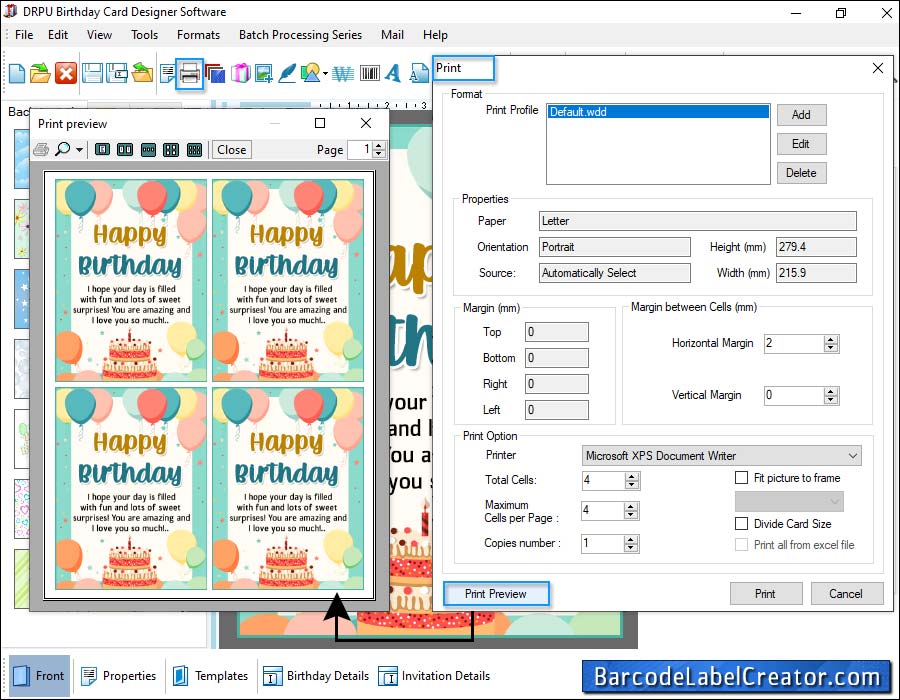Click the feather pen signature icon
This screenshot has height=700, width=900.
287,73
